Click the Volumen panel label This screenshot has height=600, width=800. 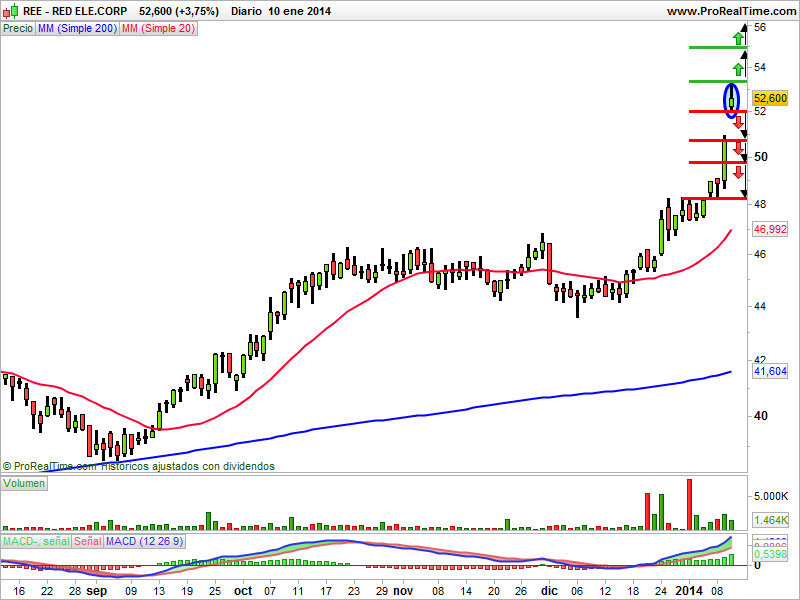tap(24, 483)
